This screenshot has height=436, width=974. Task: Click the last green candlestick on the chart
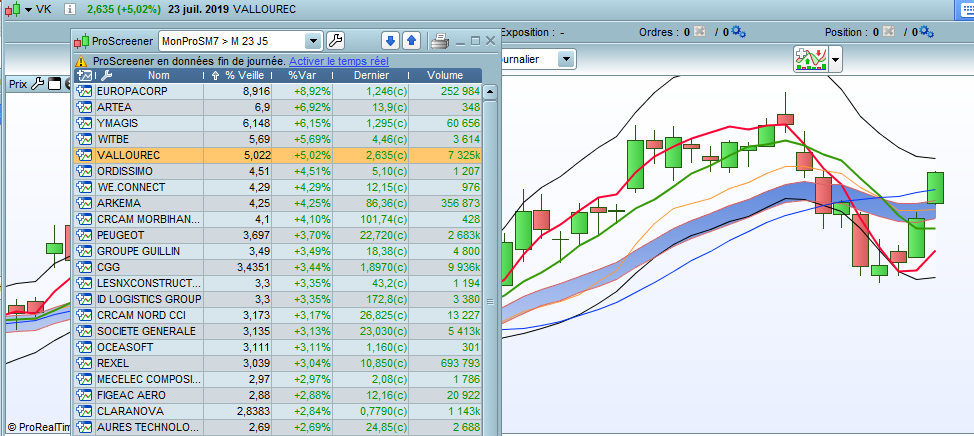[935, 188]
